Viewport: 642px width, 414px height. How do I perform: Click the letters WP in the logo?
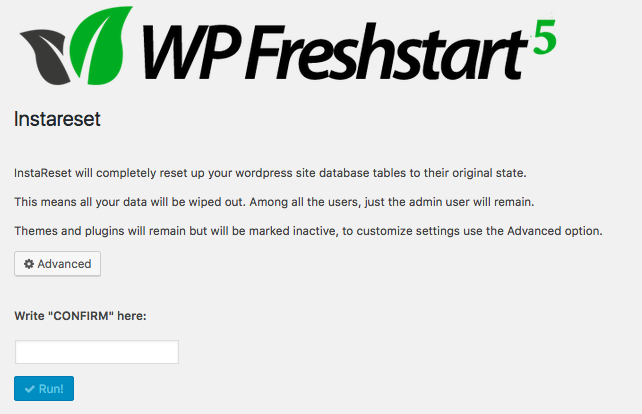click(190, 51)
